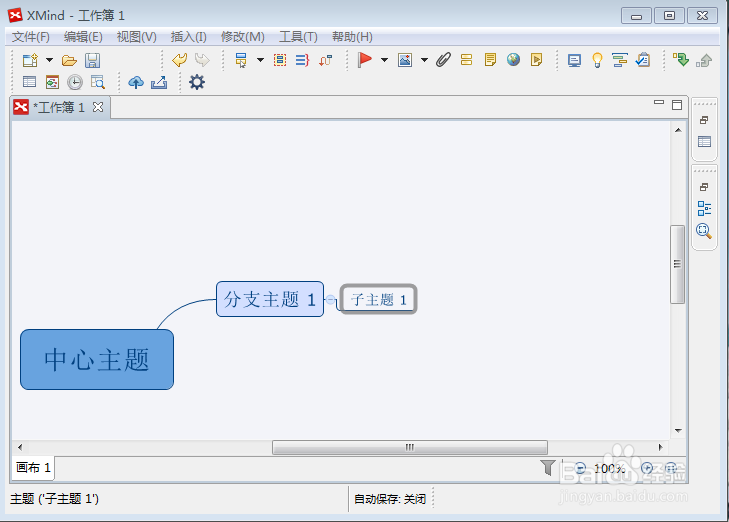The height and width of the screenshot is (522, 729).
Task: Open the 视图(V) menu
Action: [x=137, y=37]
